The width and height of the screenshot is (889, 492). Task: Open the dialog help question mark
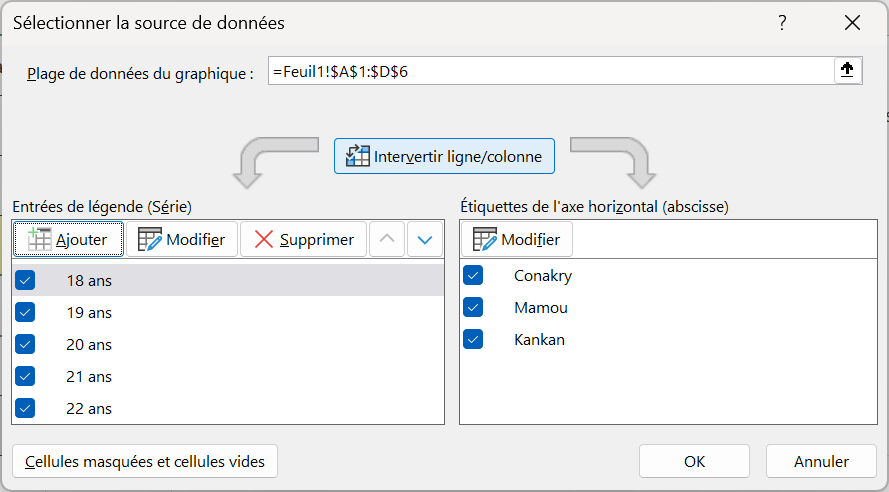click(781, 22)
